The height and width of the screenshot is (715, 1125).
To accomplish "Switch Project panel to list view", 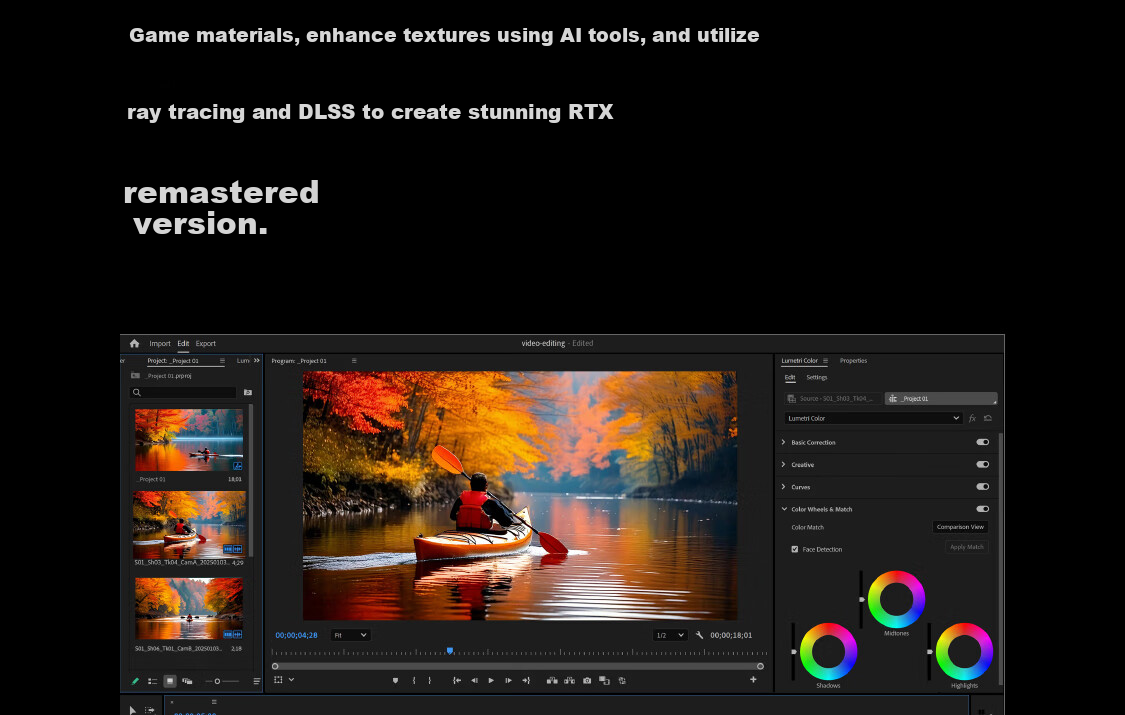I will coord(152,681).
